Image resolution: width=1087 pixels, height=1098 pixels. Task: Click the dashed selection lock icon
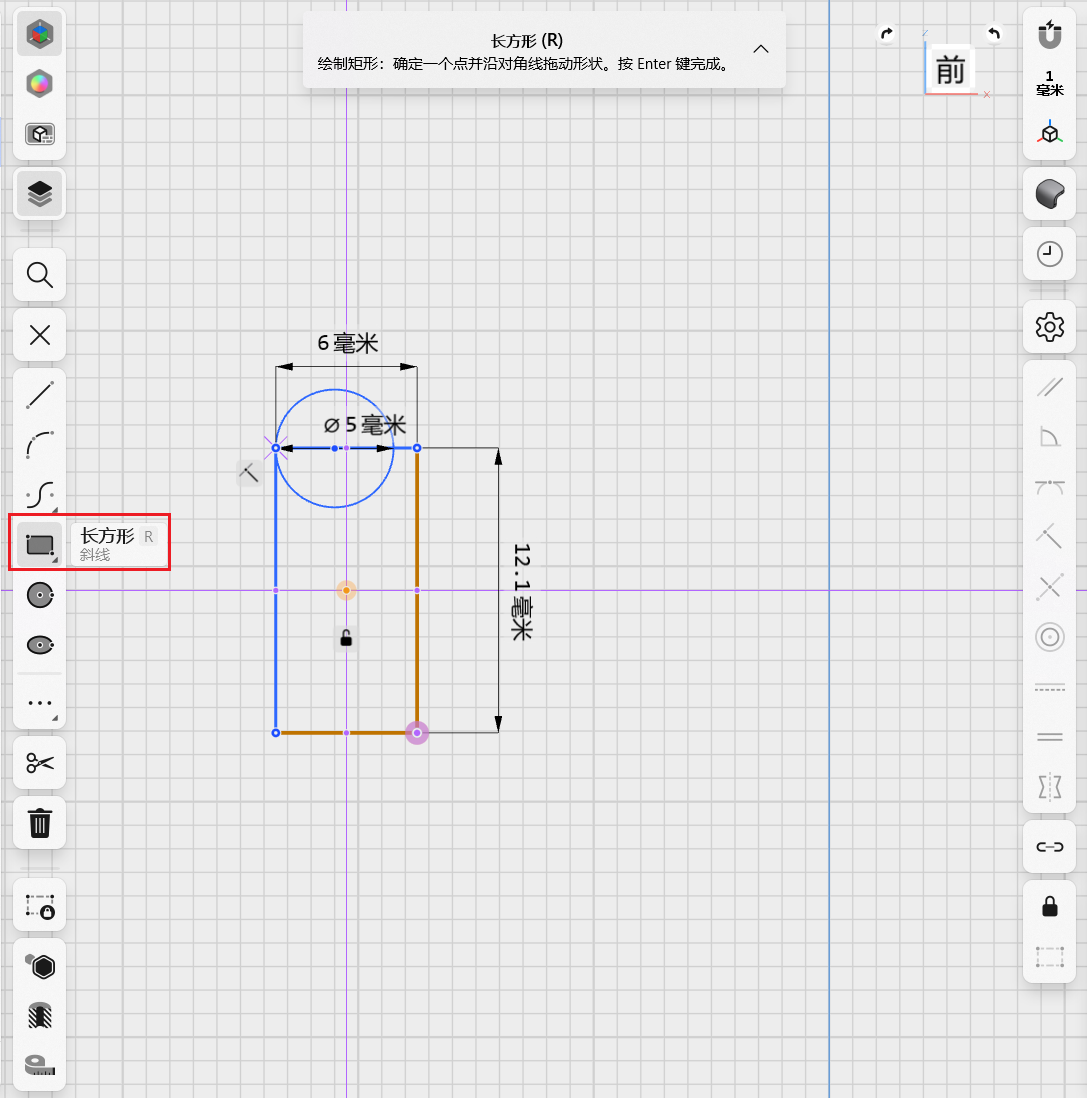pyautogui.click(x=39, y=906)
